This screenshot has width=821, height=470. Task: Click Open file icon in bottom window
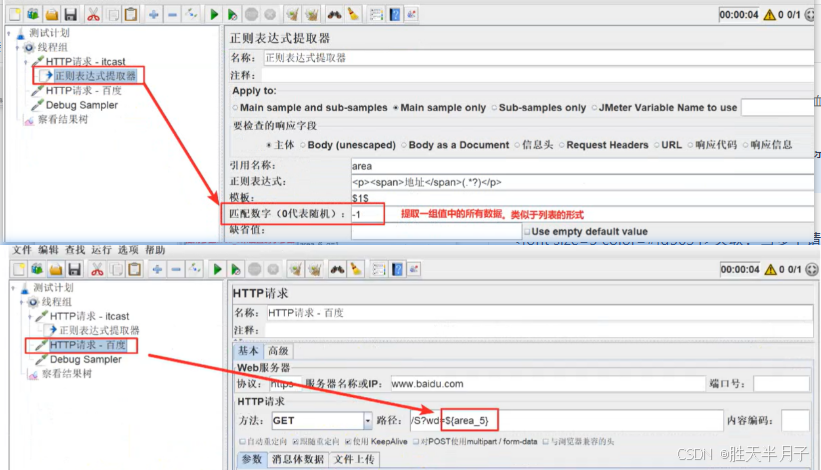[x=56, y=270]
